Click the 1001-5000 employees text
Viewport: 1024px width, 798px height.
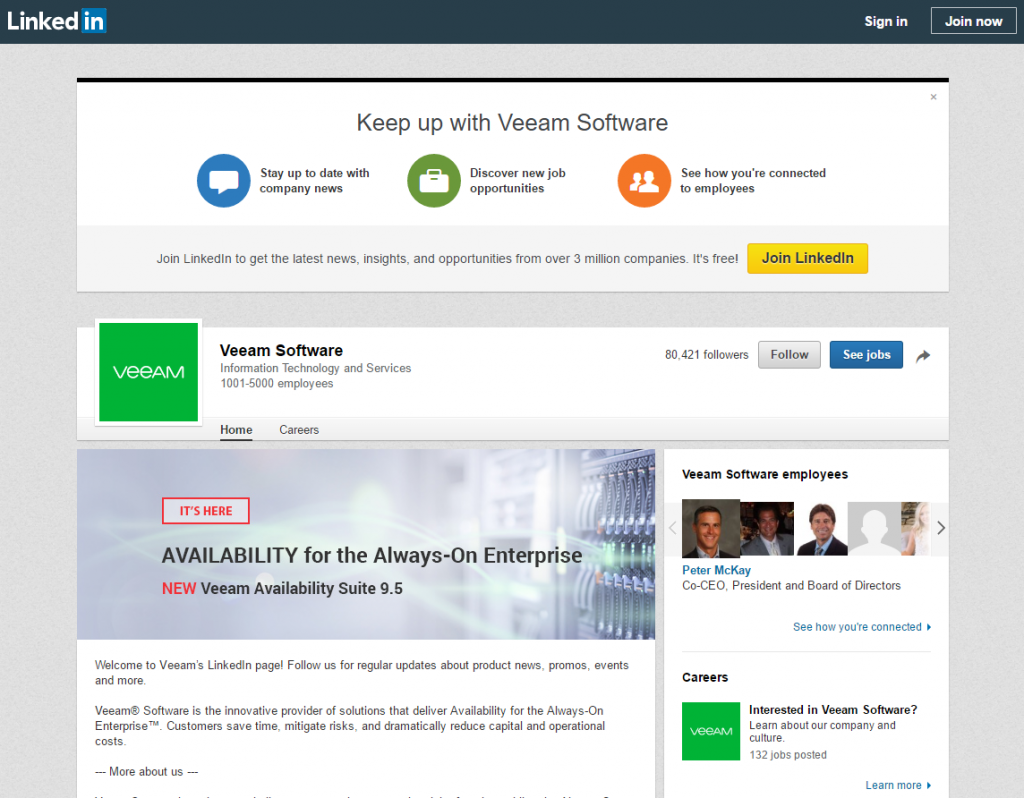276,383
